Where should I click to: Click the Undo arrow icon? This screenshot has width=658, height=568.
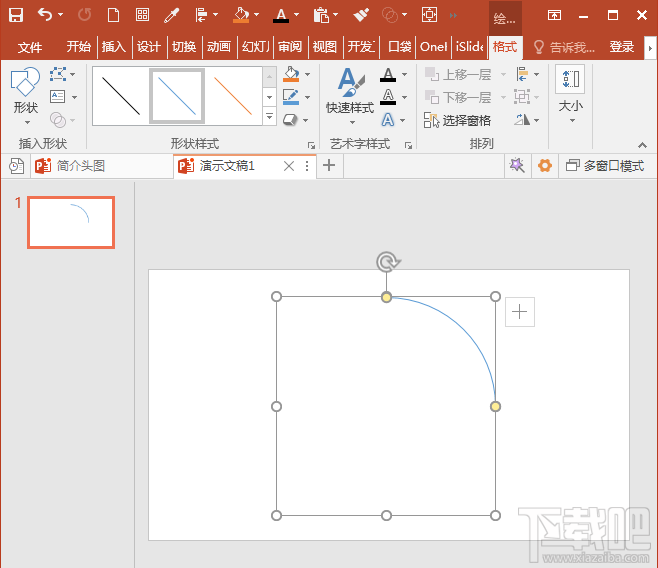tap(45, 15)
